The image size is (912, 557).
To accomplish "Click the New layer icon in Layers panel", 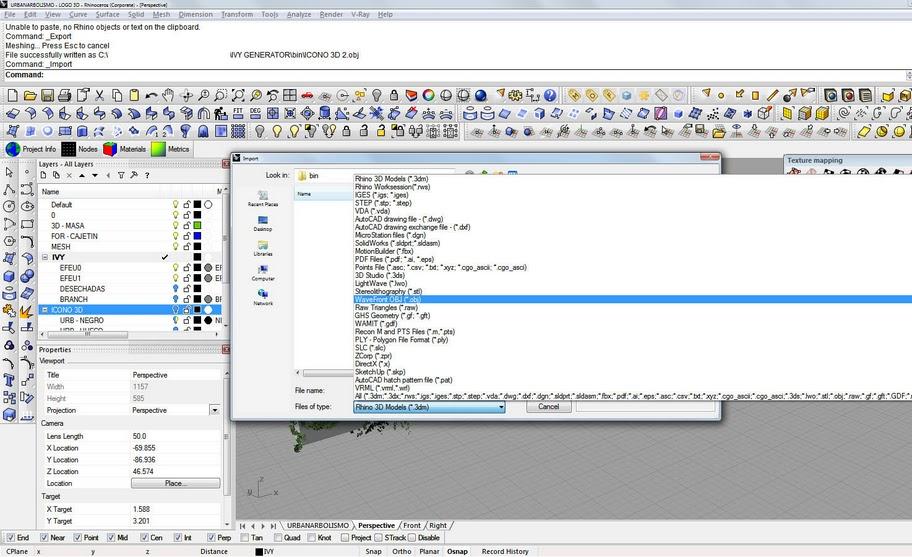I will (x=43, y=175).
